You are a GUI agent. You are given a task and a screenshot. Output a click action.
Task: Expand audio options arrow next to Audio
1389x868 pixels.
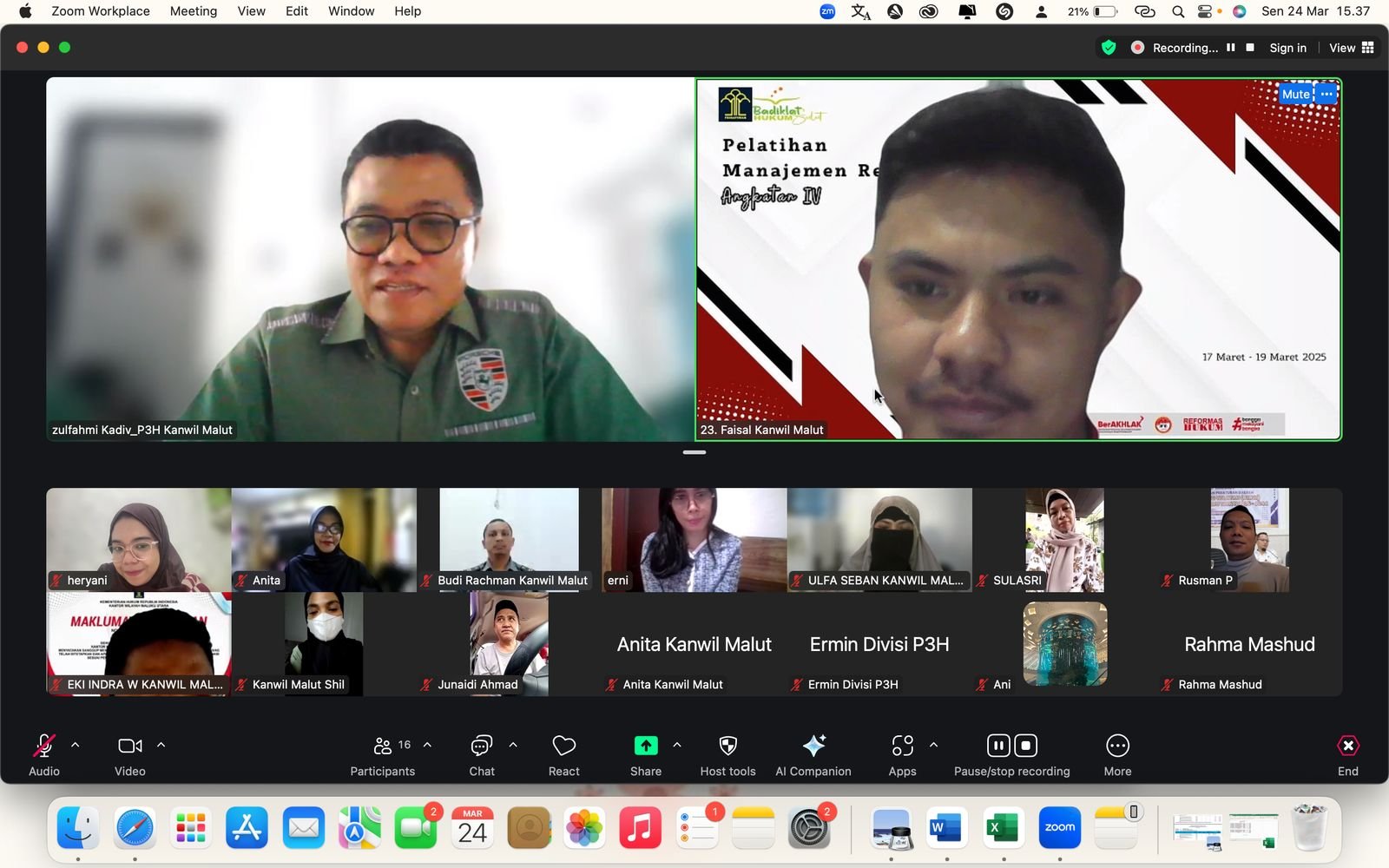click(x=76, y=745)
